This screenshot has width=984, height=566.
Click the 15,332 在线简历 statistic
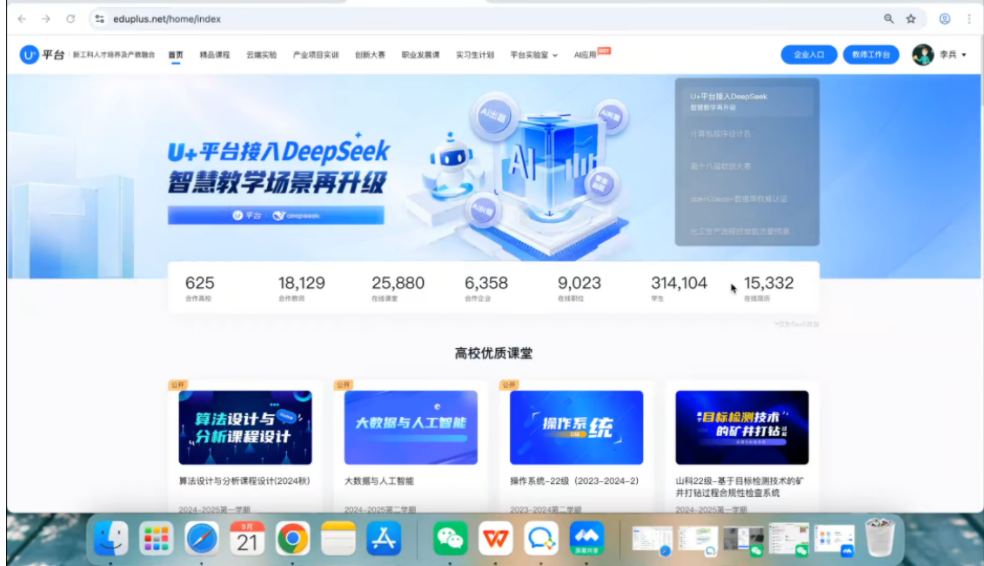(x=769, y=288)
